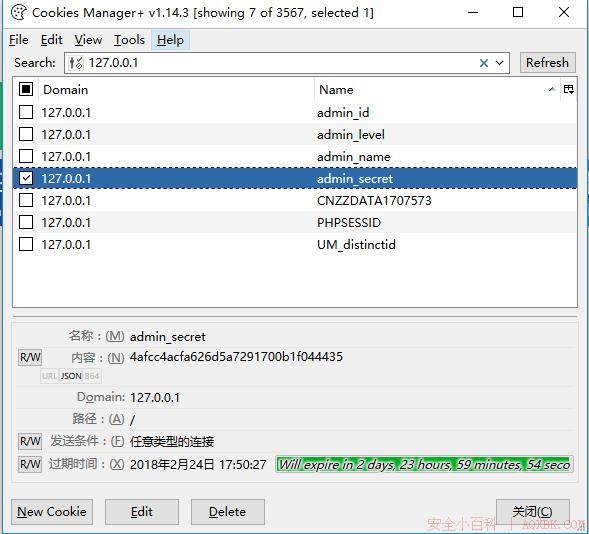This screenshot has width=589, height=534.
Task: Click the 127.0.0.1 domain cell of PHPSESSID row
Action: click(66, 223)
